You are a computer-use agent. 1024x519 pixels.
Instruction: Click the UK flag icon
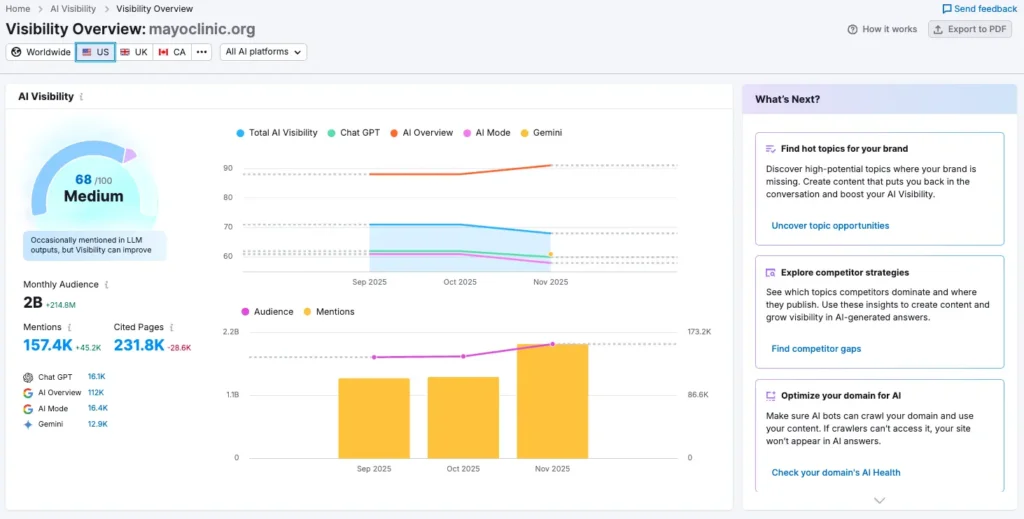point(125,52)
